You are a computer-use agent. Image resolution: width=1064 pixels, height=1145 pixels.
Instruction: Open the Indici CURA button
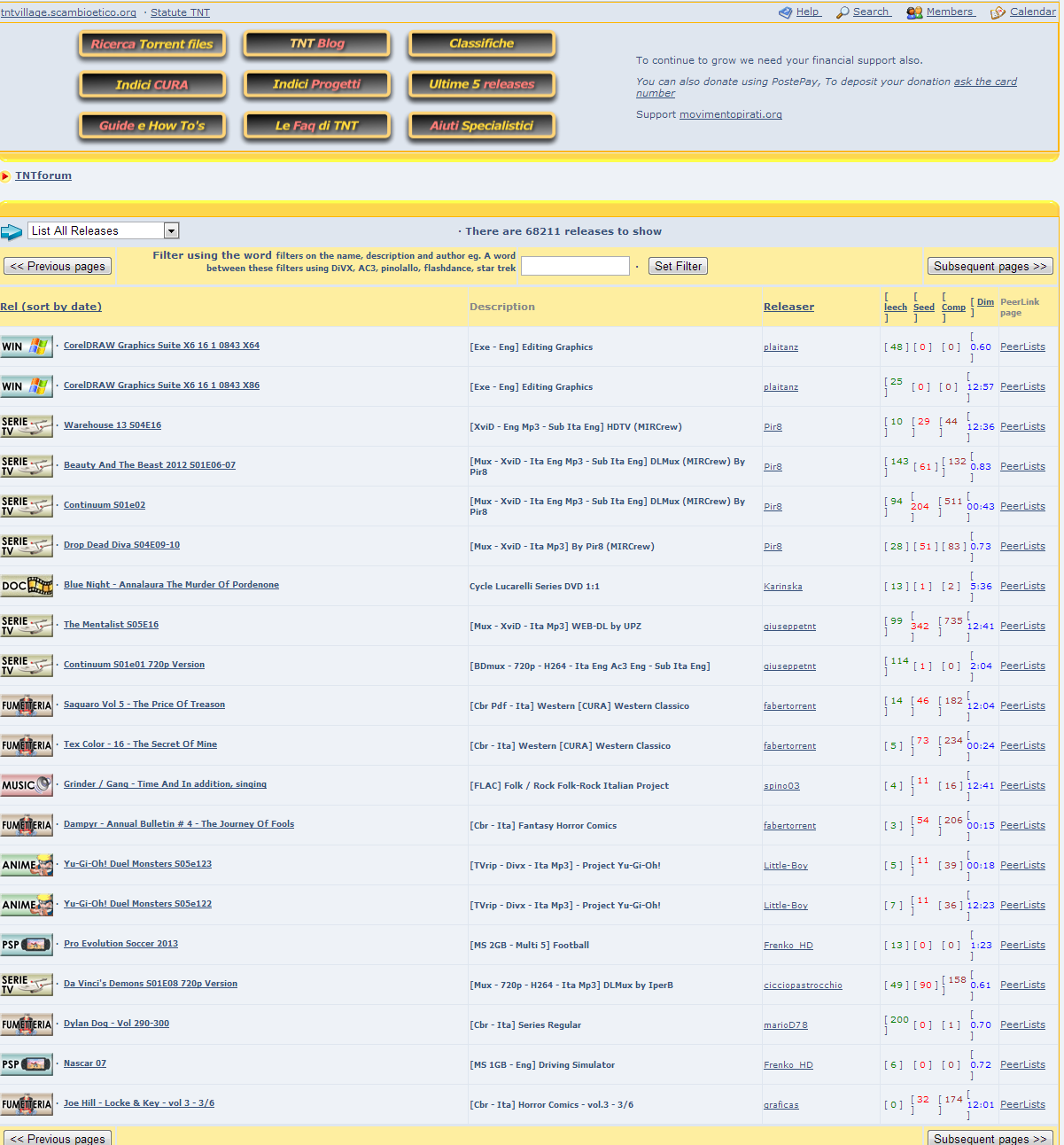(x=152, y=85)
